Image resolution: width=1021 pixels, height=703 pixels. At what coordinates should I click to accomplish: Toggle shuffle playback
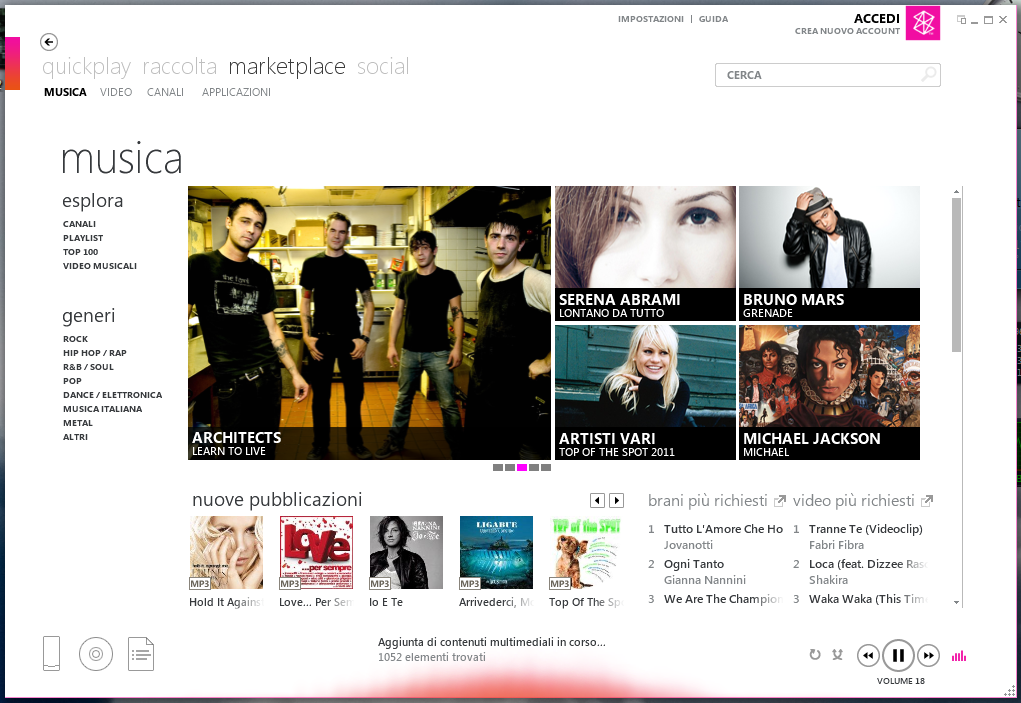(837, 655)
